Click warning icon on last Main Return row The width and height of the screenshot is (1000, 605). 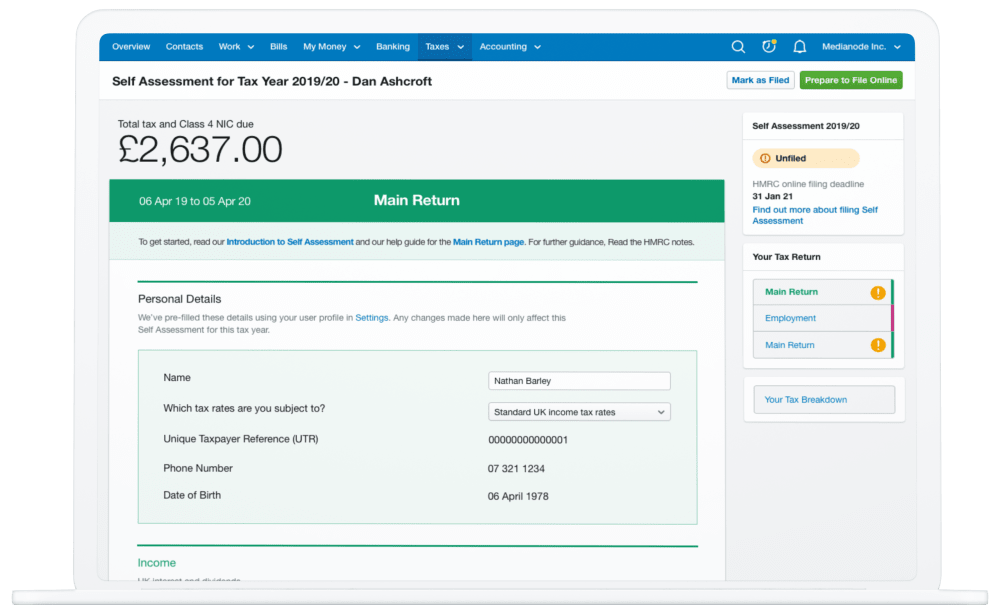(x=878, y=345)
